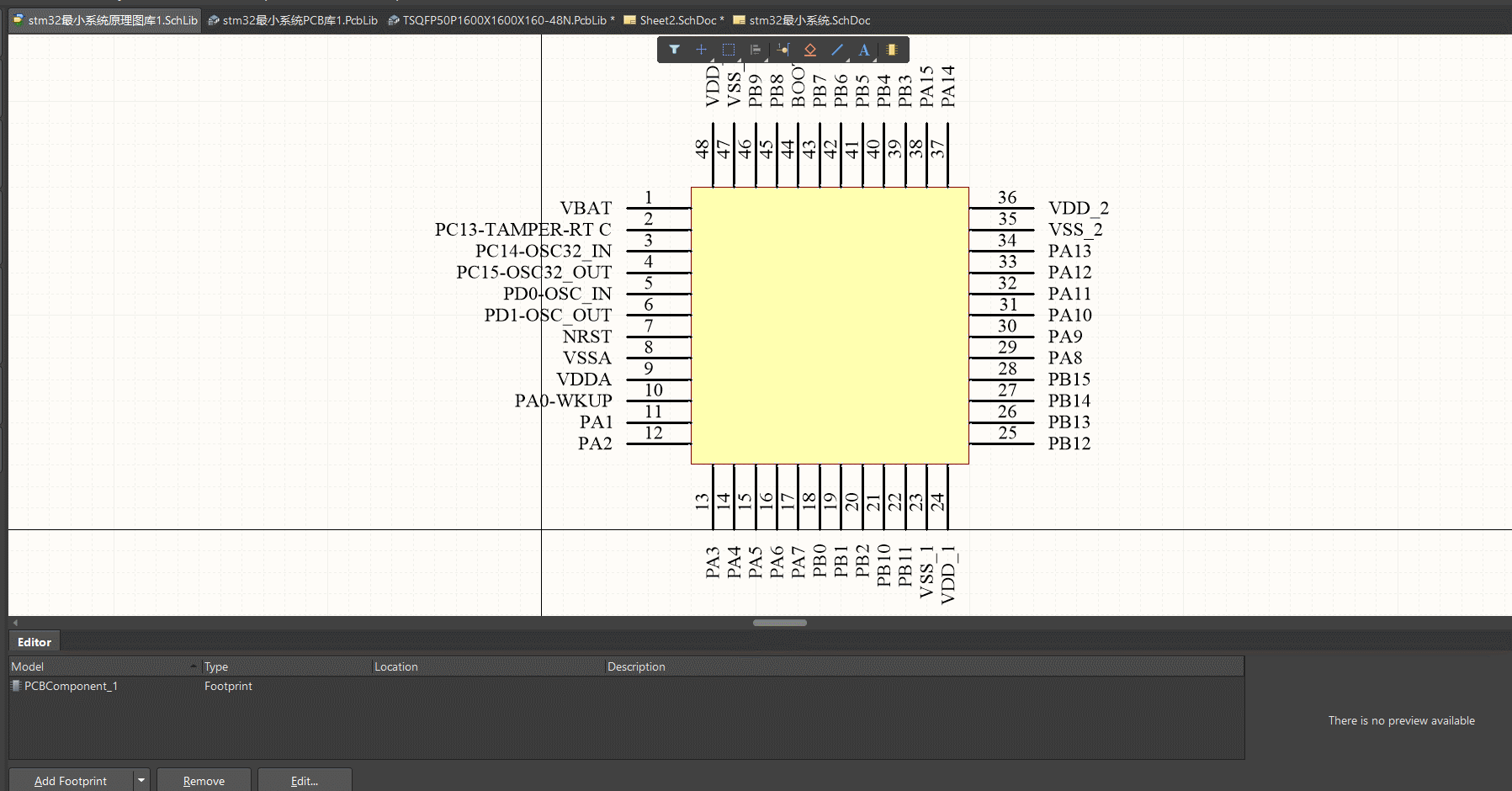Image resolution: width=1512 pixels, height=791 pixels.
Task: Click pin number 12 designator
Action: pos(654,433)
